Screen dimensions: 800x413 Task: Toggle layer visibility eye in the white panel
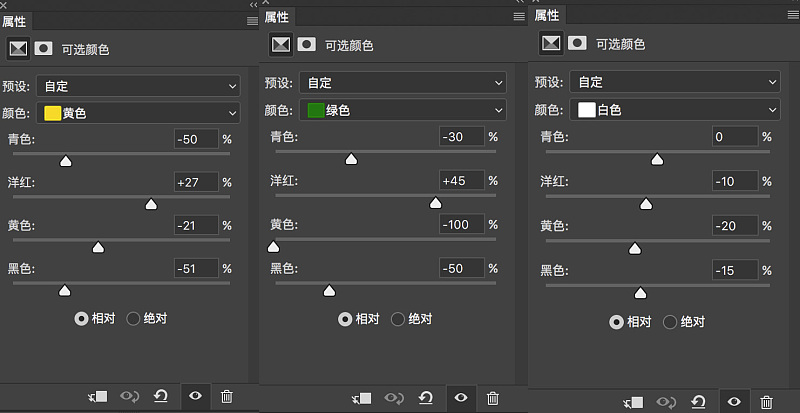(734, 403)
